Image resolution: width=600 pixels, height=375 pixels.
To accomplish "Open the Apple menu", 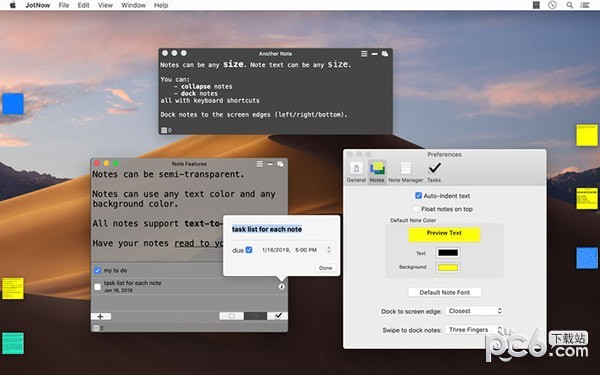I will click(13, 5).
